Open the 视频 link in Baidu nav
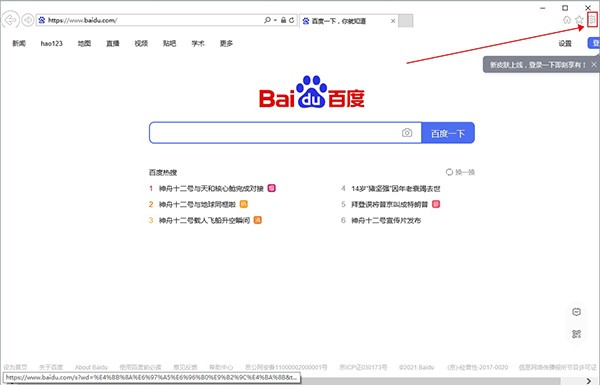 141,43
